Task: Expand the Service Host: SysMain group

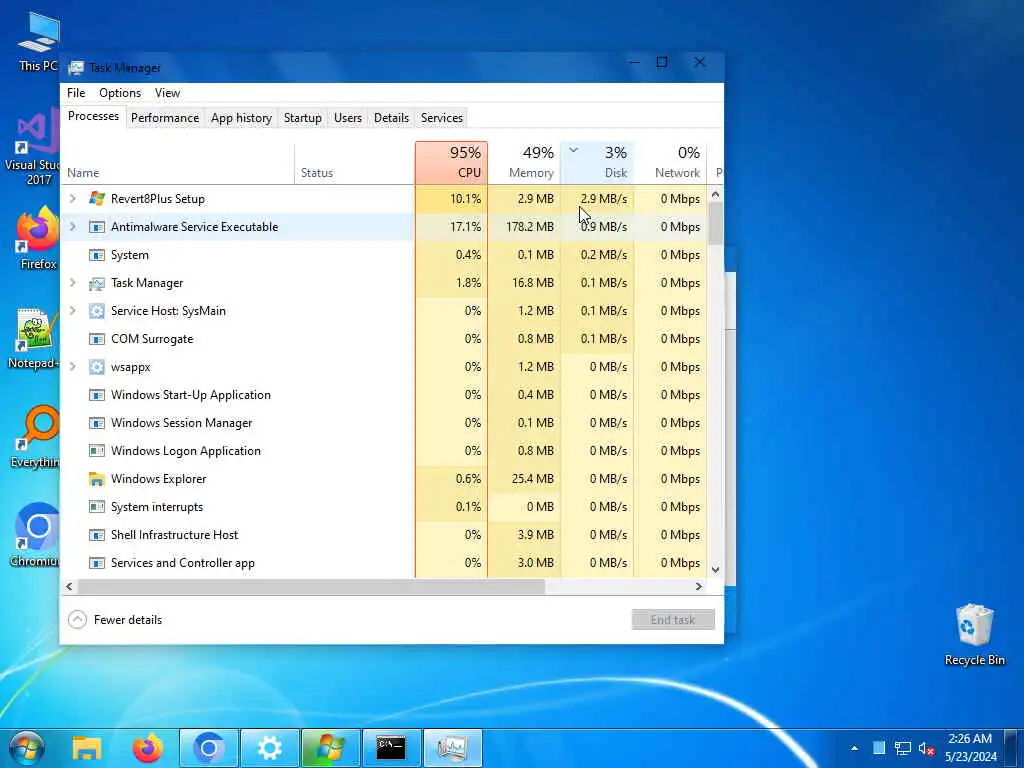Action: [x=72, y=311]
